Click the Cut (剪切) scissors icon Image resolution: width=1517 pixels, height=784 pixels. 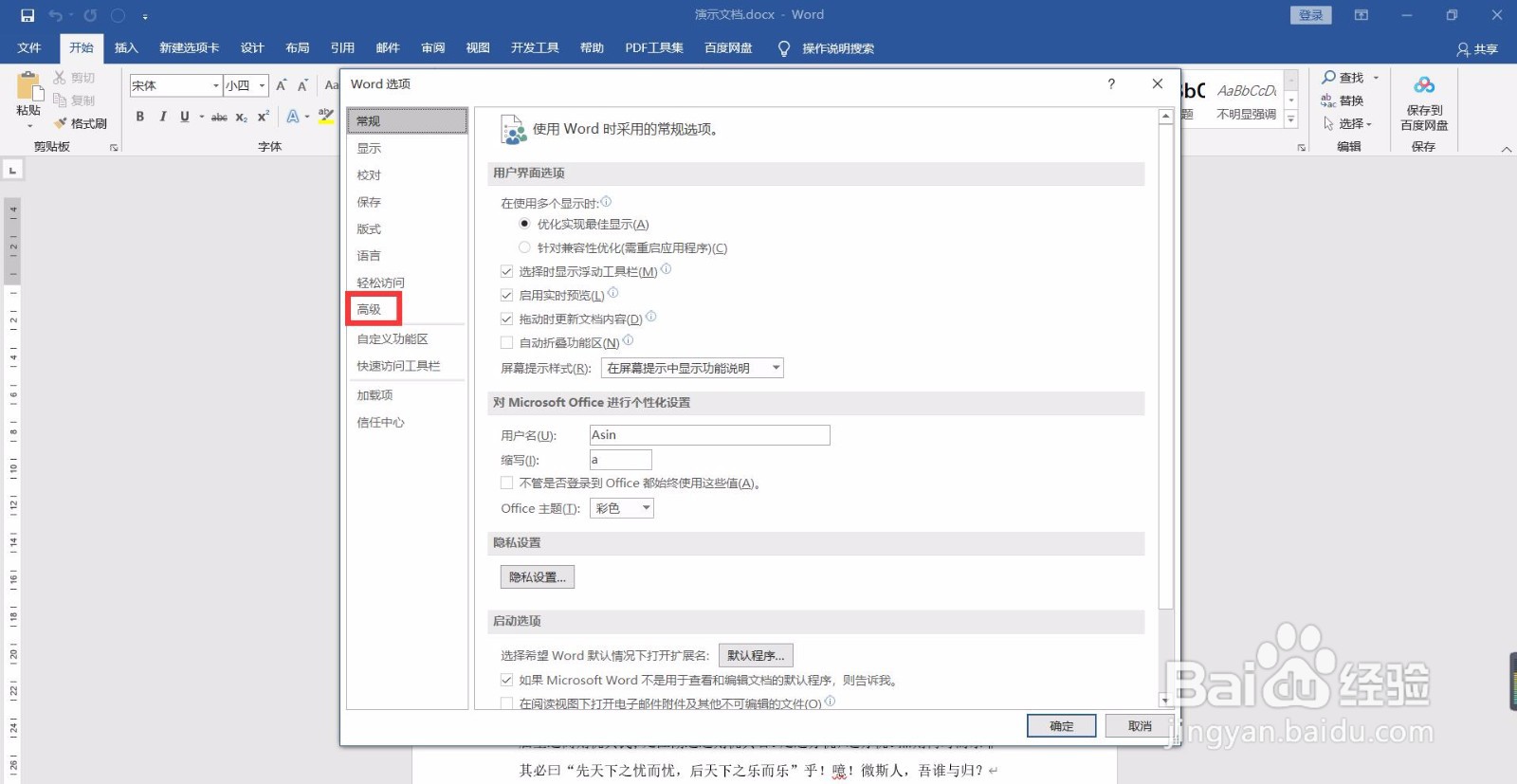(60, 78)
